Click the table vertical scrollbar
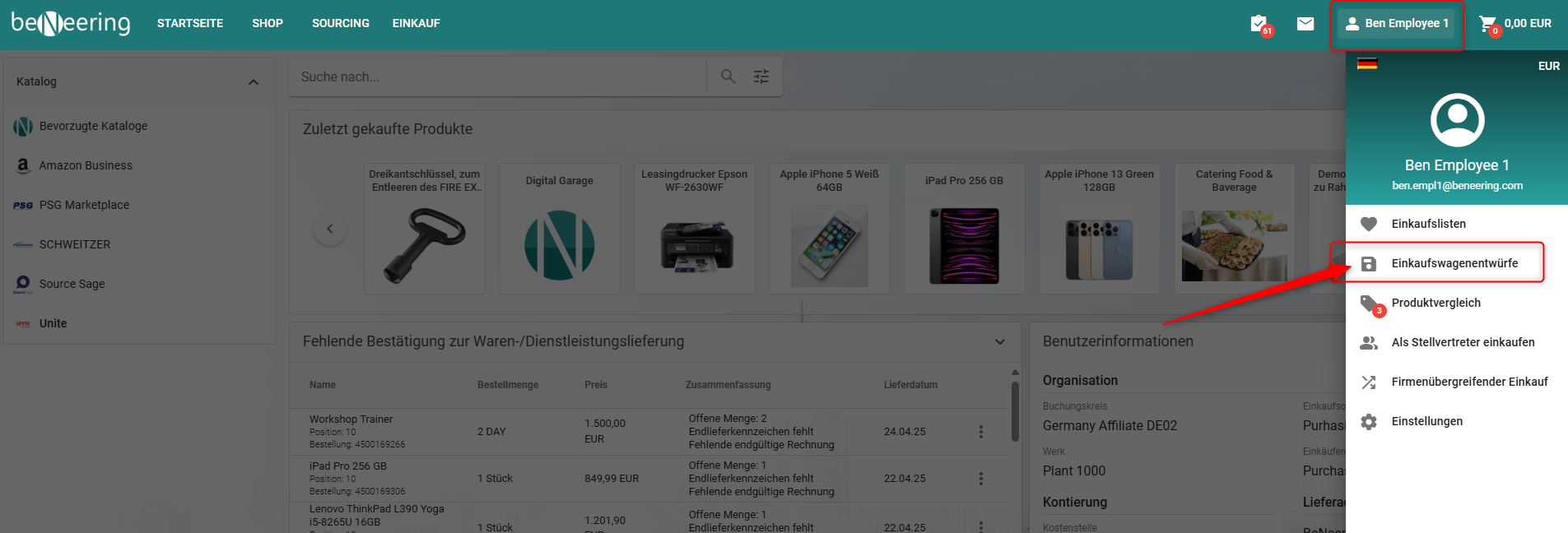 tap(1015, 411)
